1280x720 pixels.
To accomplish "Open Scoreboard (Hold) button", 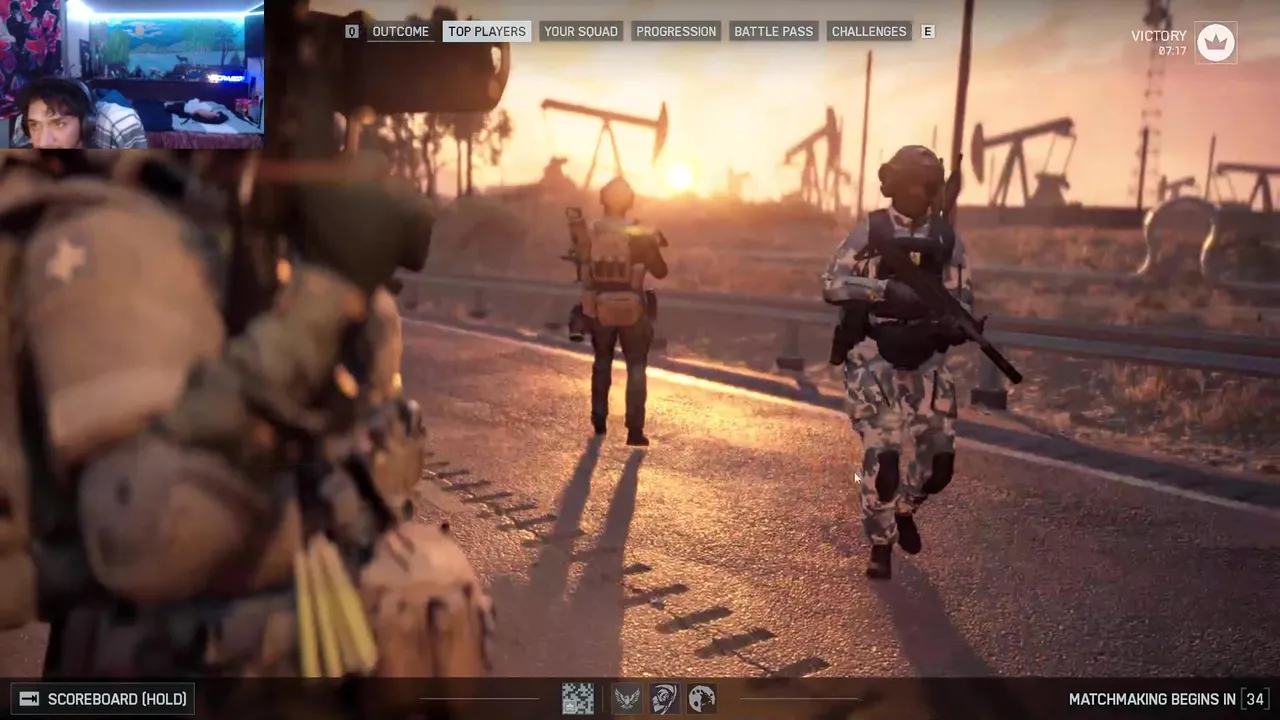I will 102,699.
